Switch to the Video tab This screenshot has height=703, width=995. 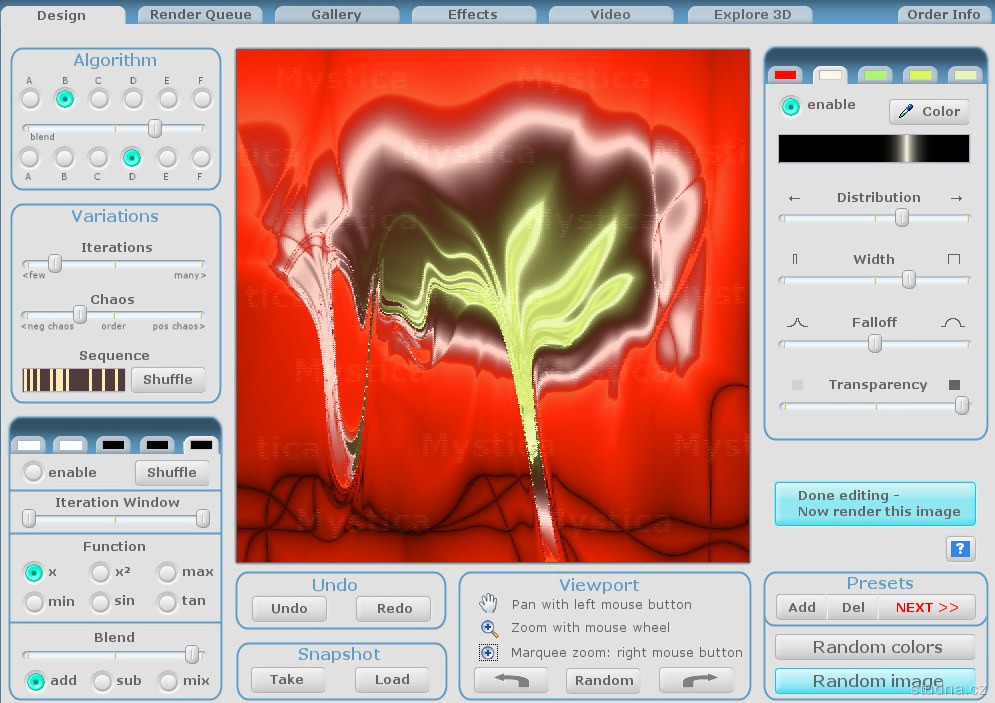610,15
